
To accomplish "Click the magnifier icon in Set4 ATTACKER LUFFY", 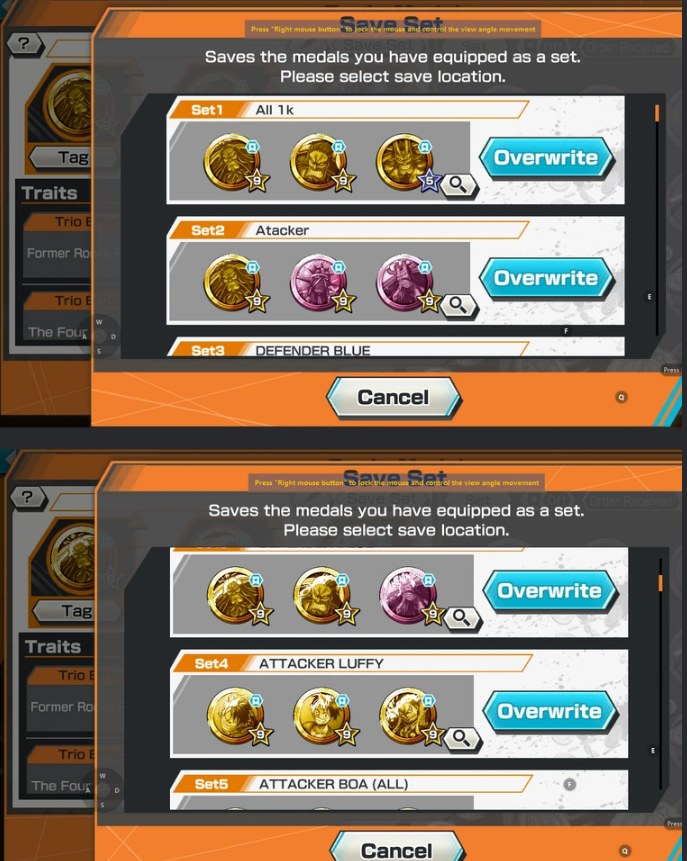I will tap(462, 739).
